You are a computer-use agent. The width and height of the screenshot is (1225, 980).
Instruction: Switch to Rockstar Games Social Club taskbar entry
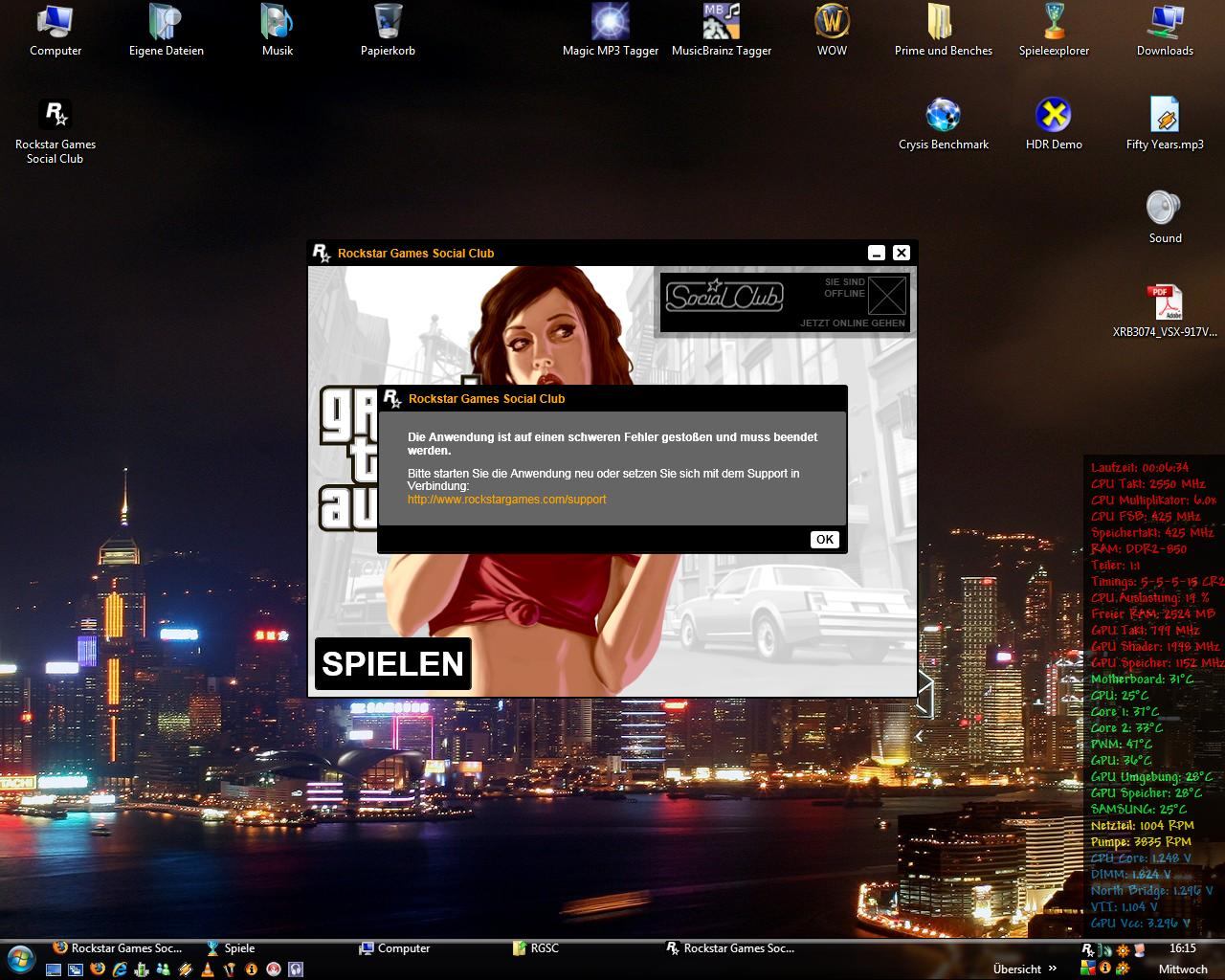pos(730,948)
